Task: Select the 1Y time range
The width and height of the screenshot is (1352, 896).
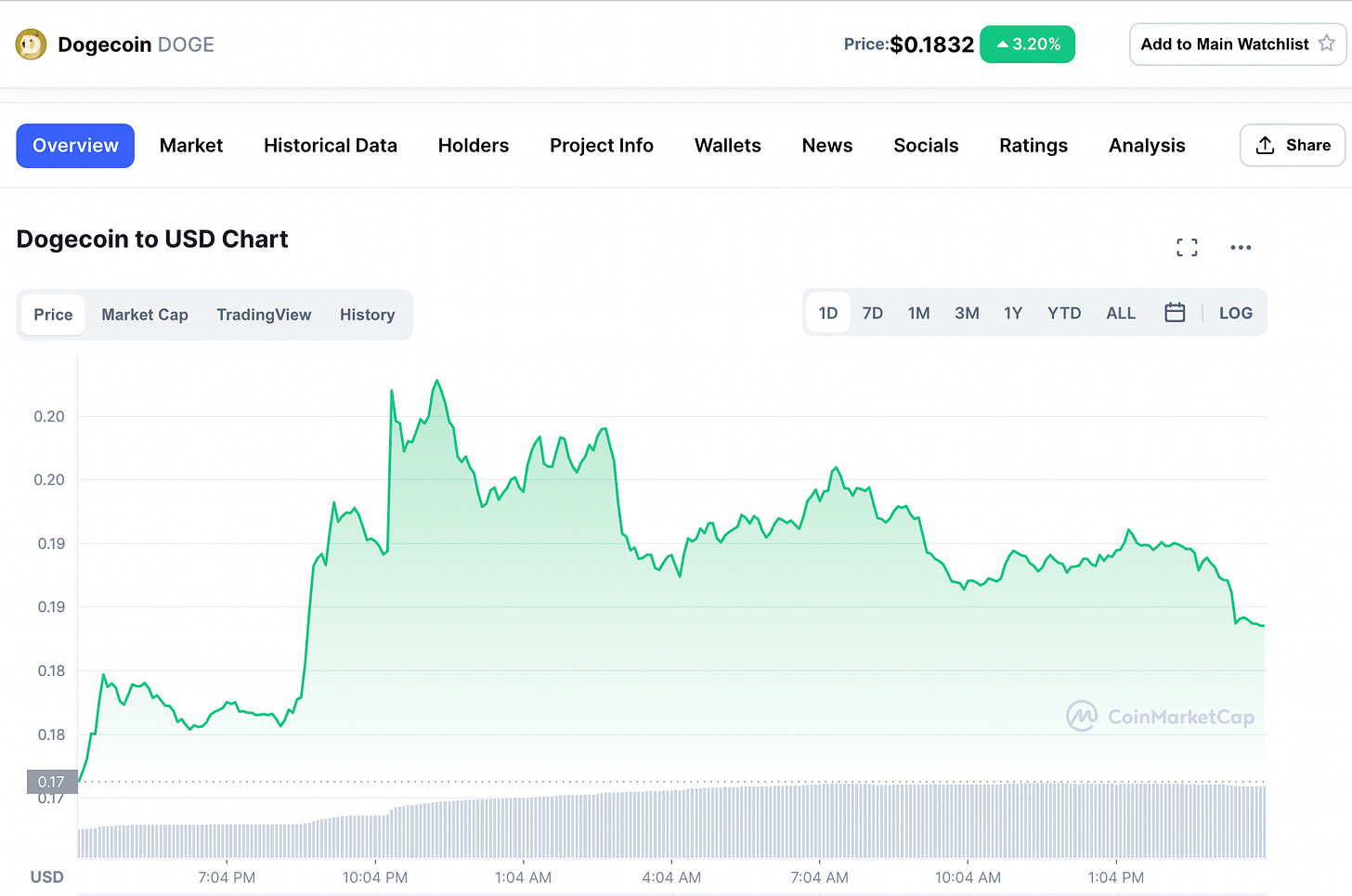Action: pyautogui.click(x=1013, y=313)
